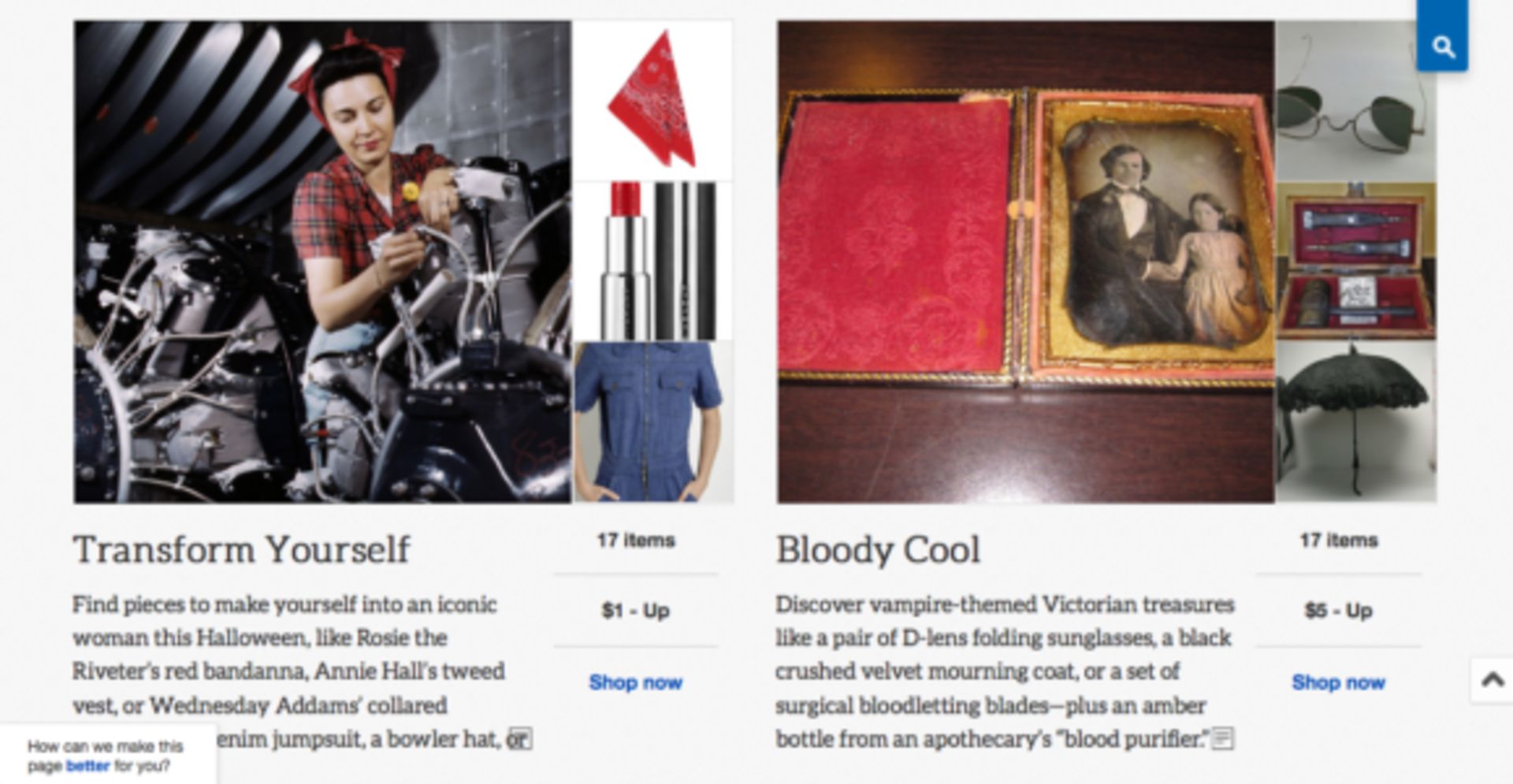Expand the Bloody Cool description text

pyautogui.click(x=1222, y=739)
